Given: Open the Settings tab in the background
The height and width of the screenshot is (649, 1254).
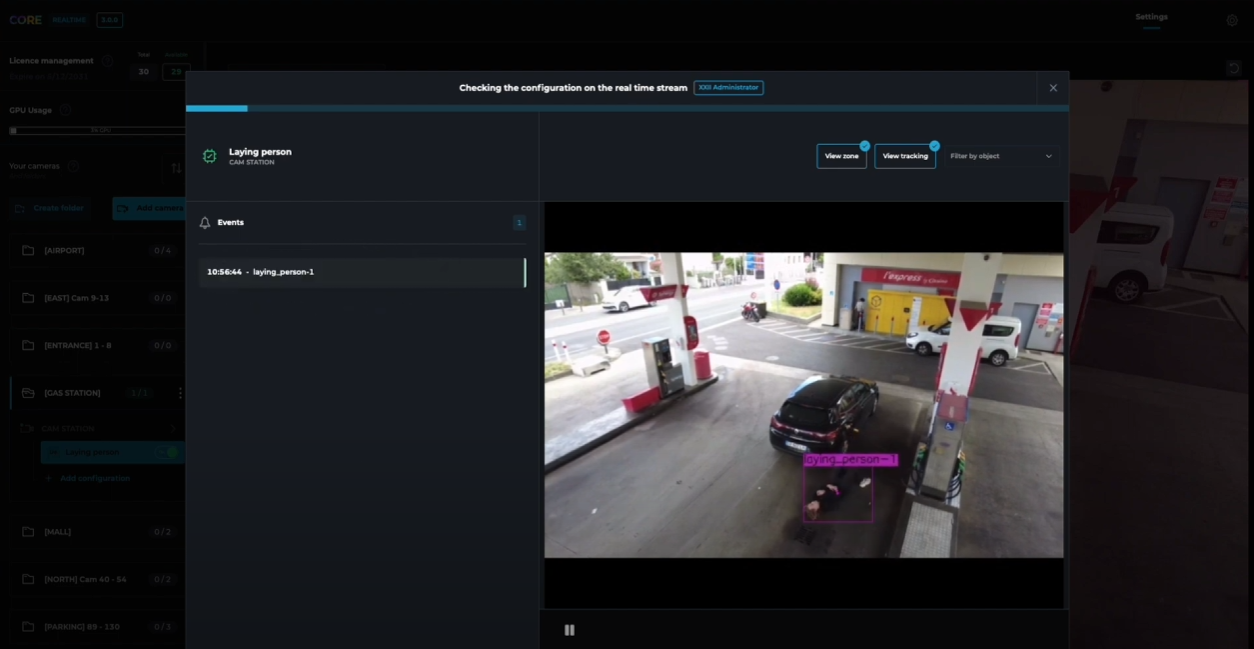Looking at the screenshot, I should pos(1151,17).
